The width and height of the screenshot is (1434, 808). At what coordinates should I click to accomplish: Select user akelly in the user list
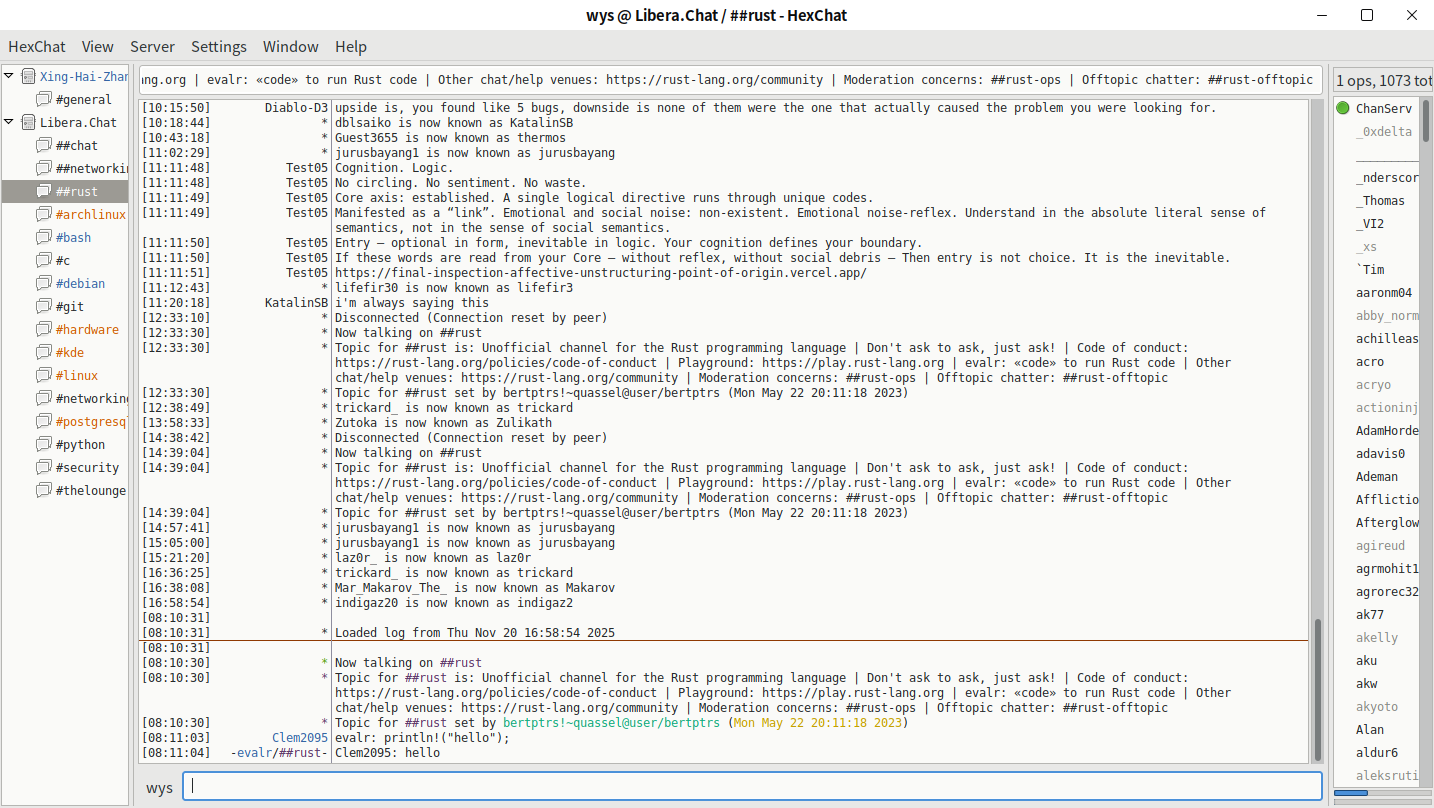point(1377,637)
